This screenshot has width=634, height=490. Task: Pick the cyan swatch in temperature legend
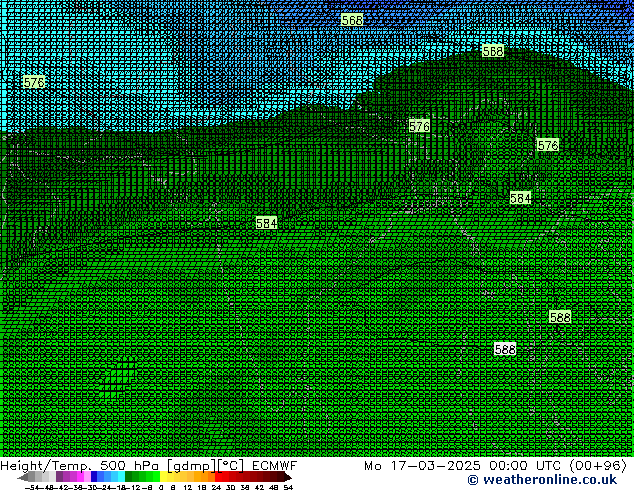(x=122, y=477)
